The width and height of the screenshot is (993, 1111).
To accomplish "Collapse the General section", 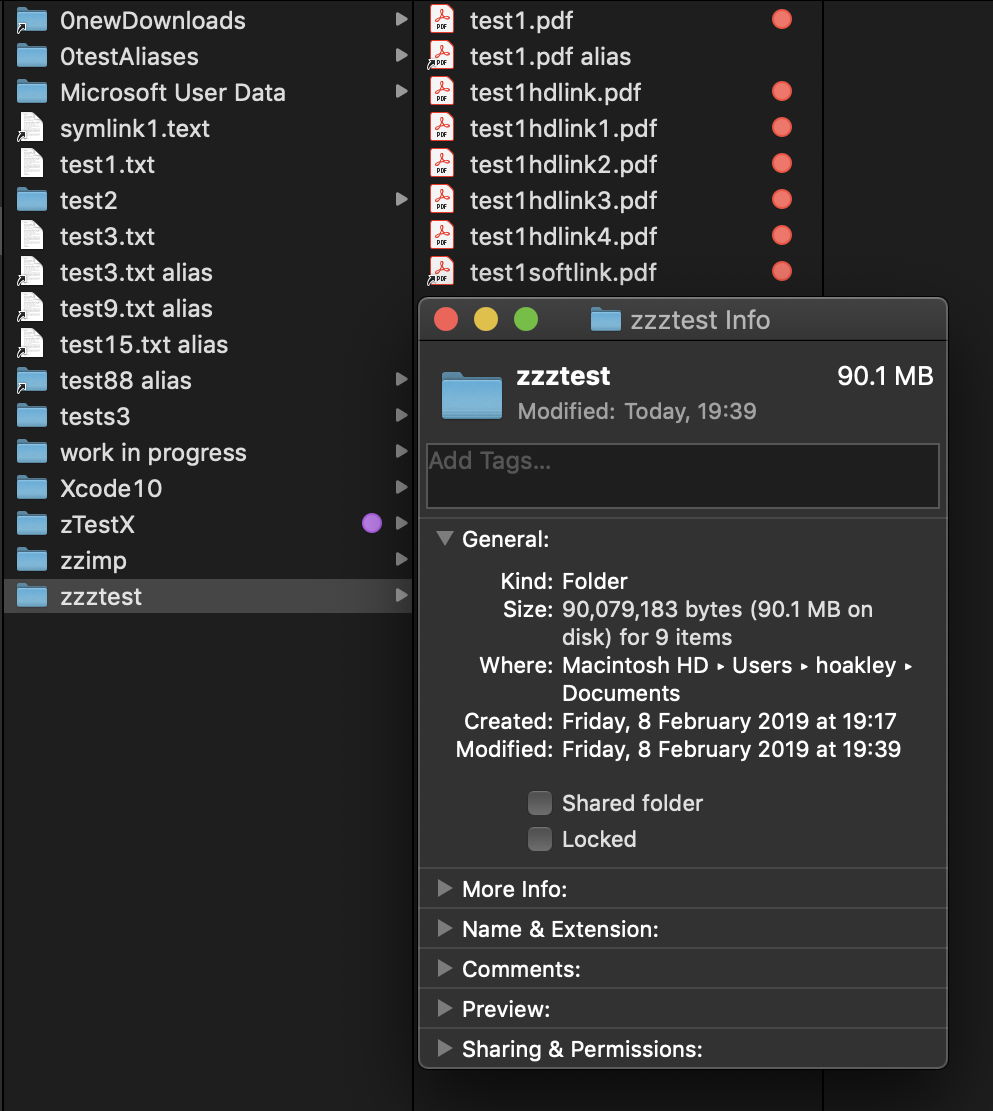I will 445,538.
